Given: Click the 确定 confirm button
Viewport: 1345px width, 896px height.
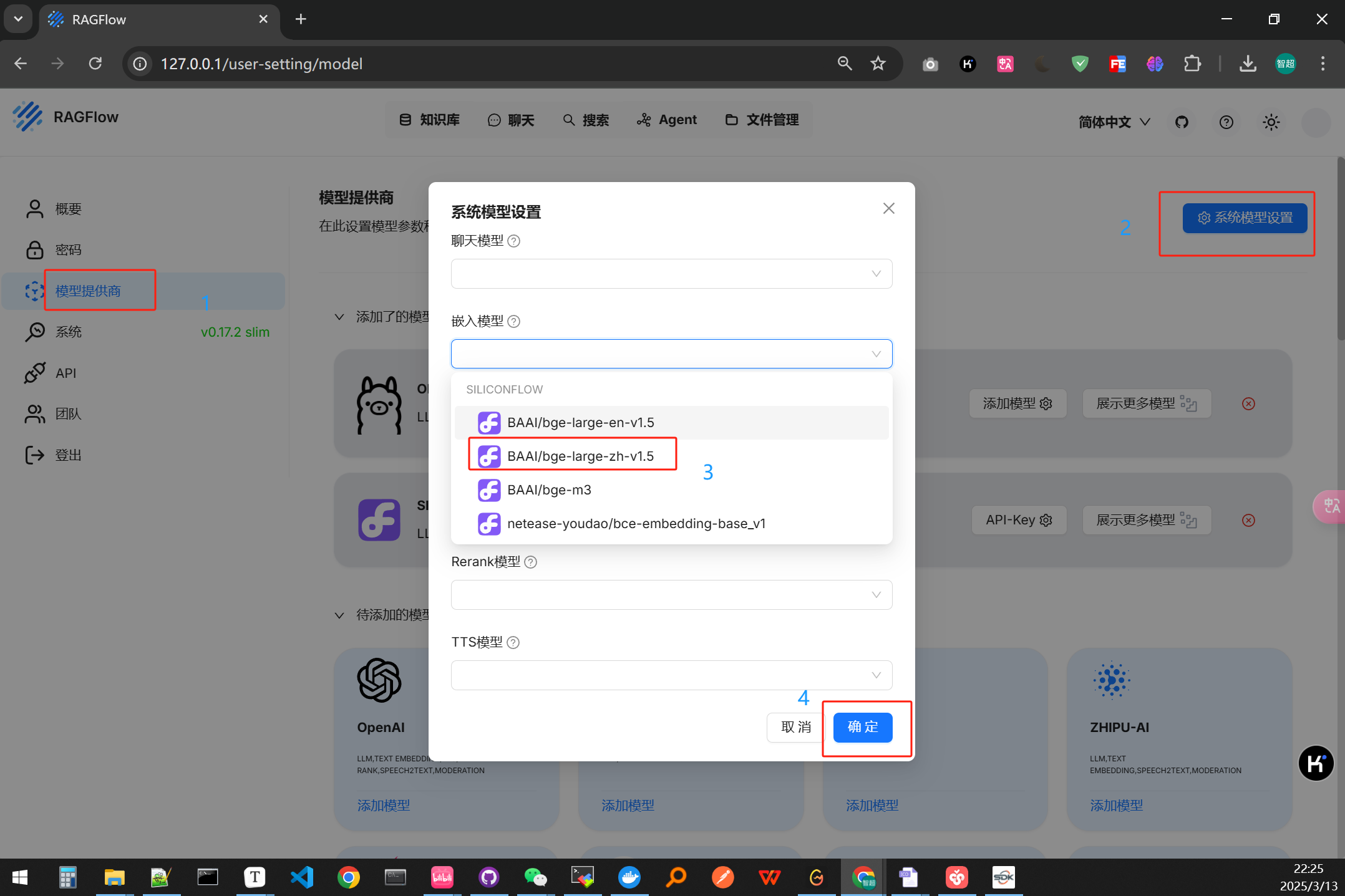Looking at the screenshot, I should click(x=862, y=727).
